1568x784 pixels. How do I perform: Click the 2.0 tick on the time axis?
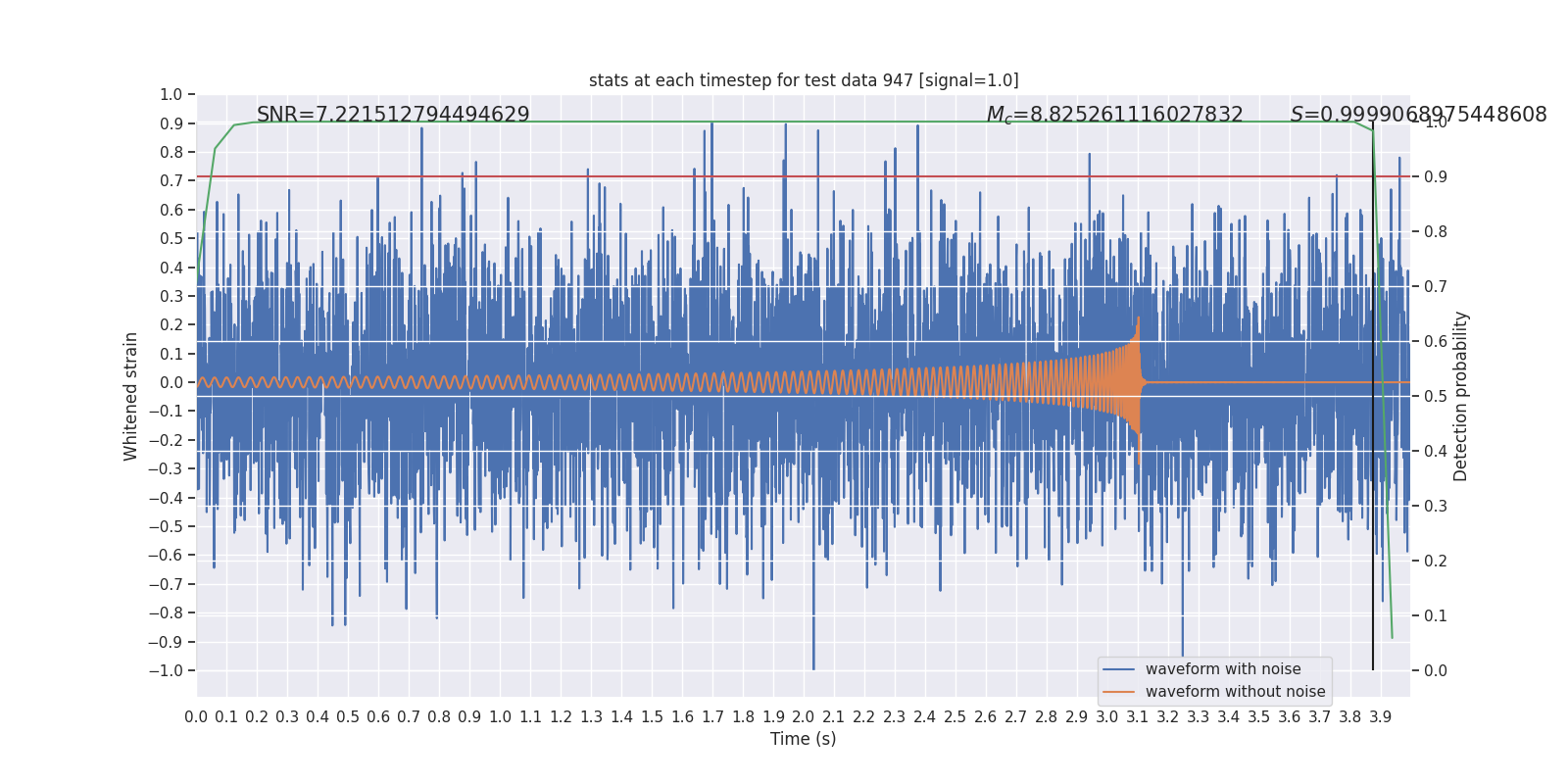click(x=804, y=717)
